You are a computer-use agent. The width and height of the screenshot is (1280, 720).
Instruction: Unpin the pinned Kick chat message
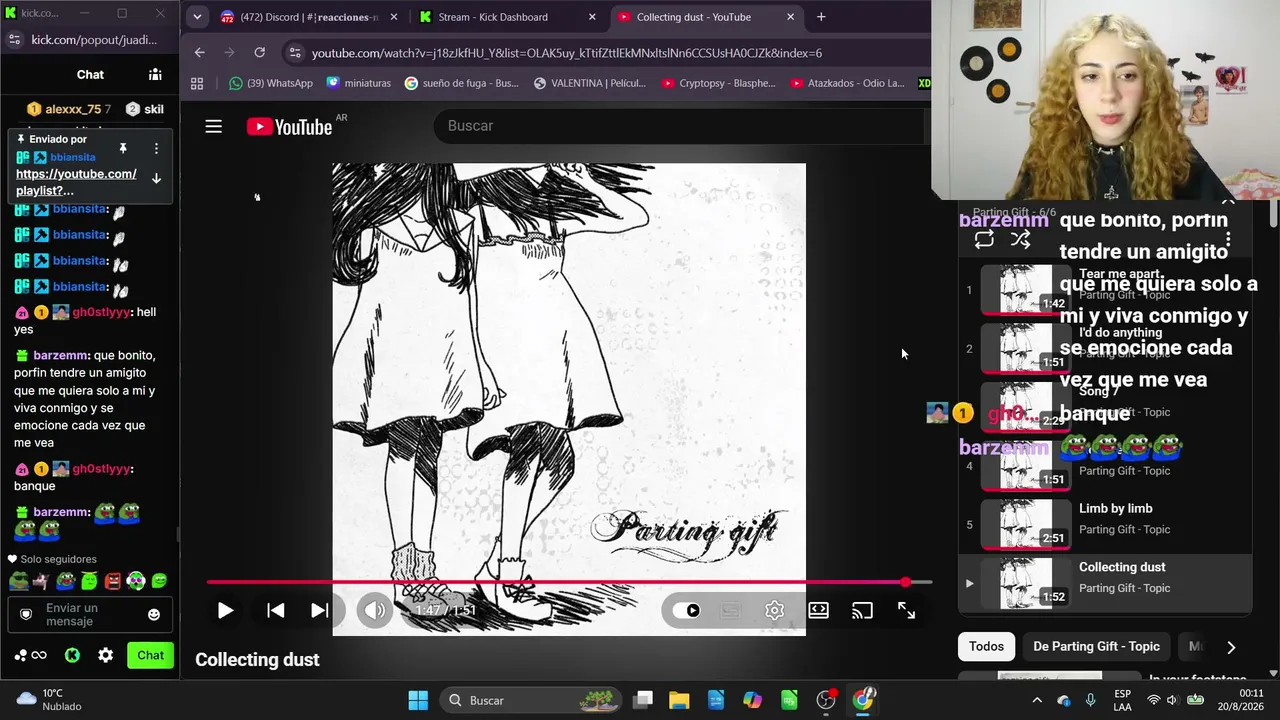pos(123,148)
